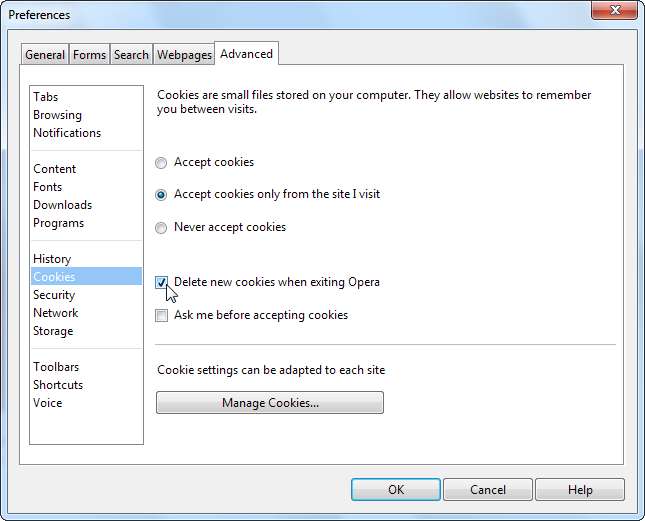The image size is (645, 521).
Task: Go to the Search tab
Action: coord(131,55)
